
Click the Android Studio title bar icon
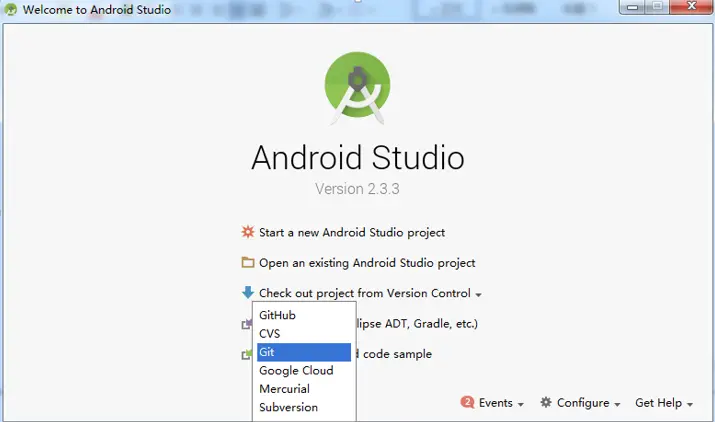(10, 9)
